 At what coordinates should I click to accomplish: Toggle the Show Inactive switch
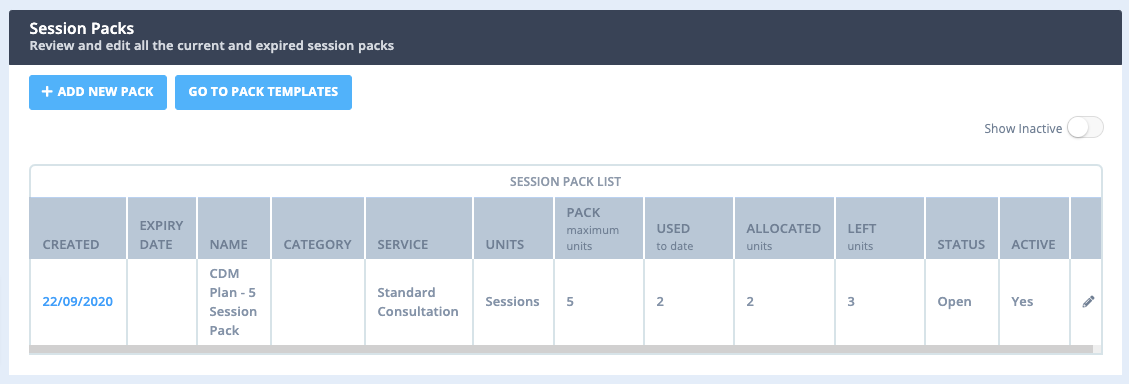pyautogui.click(x=1085, y=128)
